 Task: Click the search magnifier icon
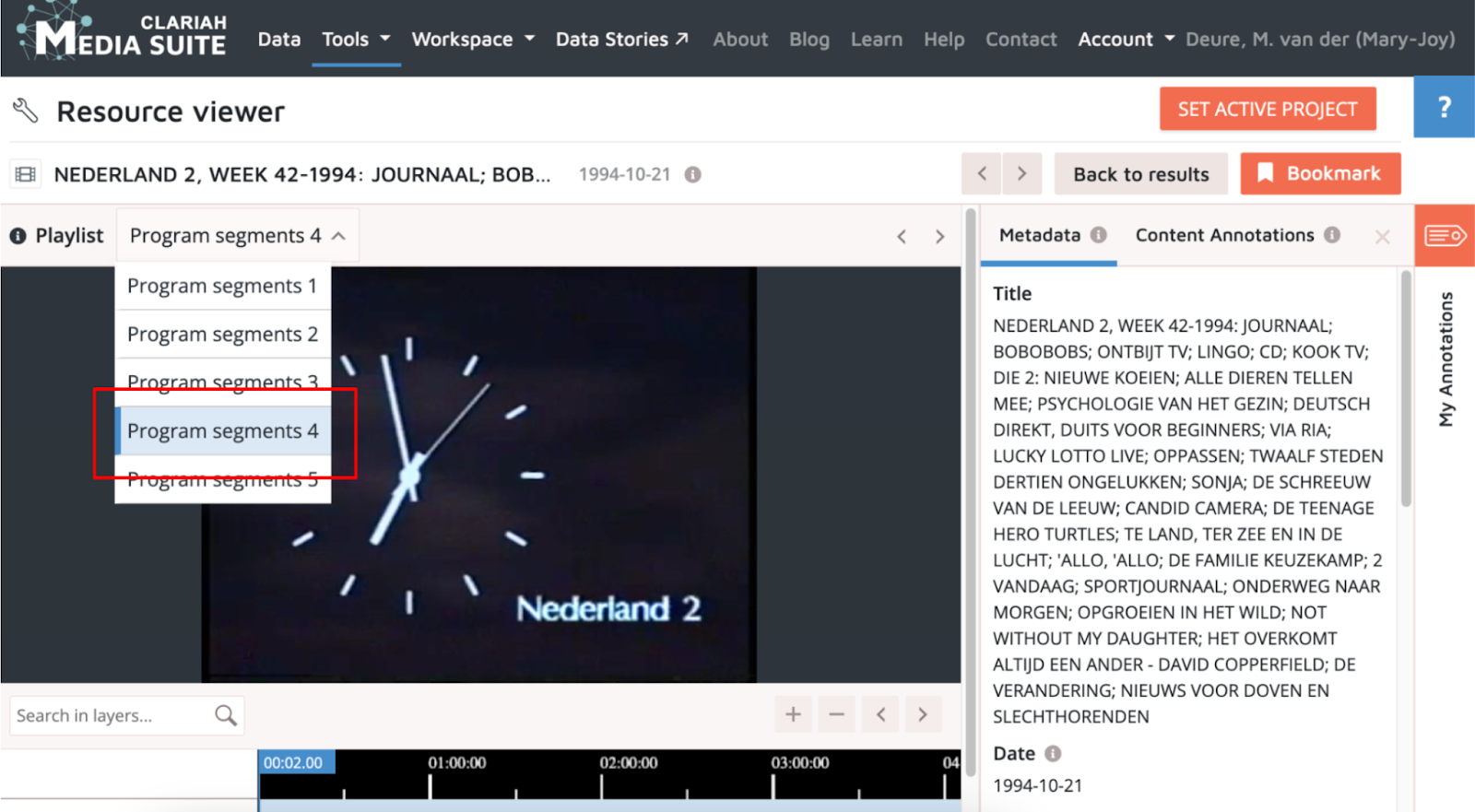coord(226,715)
